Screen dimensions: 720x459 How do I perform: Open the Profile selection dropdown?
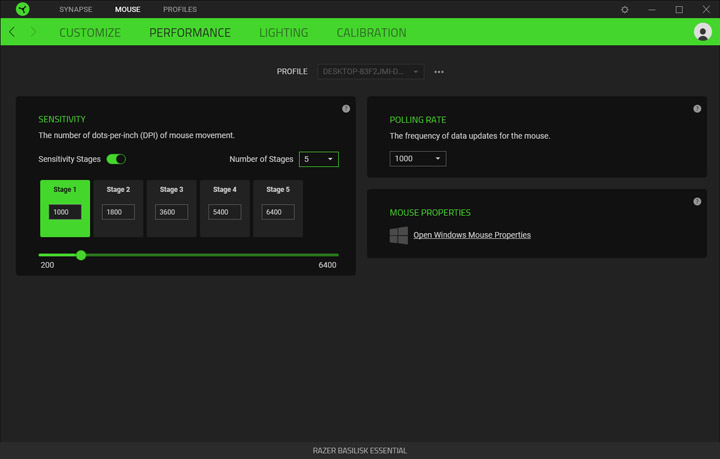click(x=371, y=72)
